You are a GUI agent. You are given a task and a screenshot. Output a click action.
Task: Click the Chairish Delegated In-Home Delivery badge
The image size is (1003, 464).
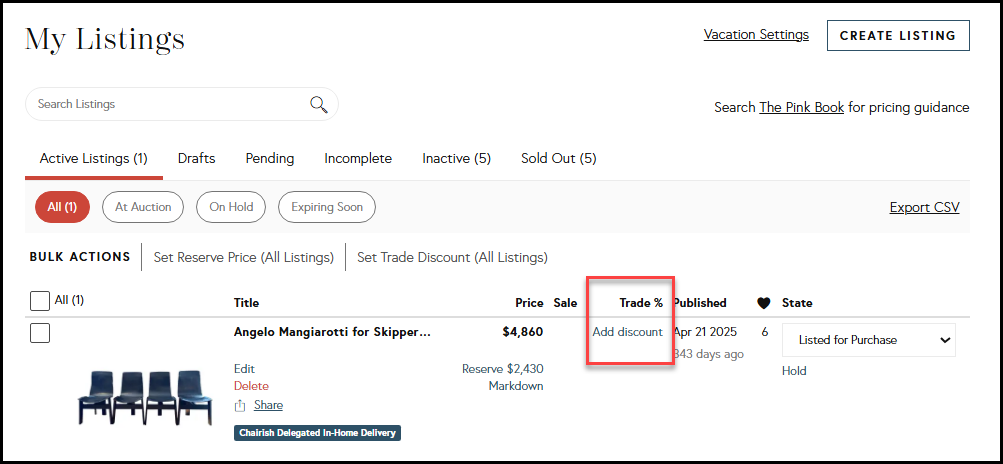click(317, 433)
